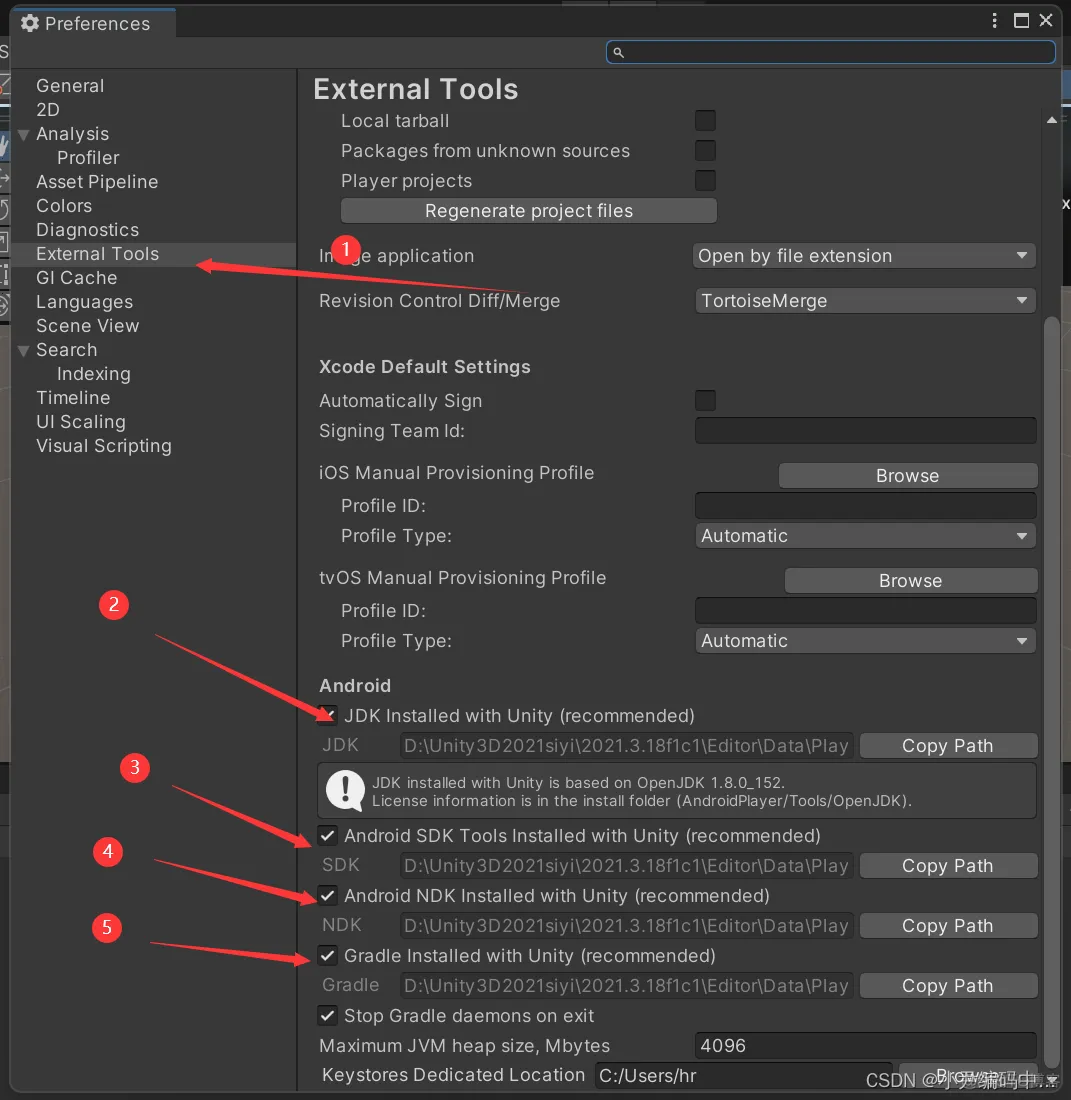
Task: Maximize the Preferences window
Action: pos(1021,20)
